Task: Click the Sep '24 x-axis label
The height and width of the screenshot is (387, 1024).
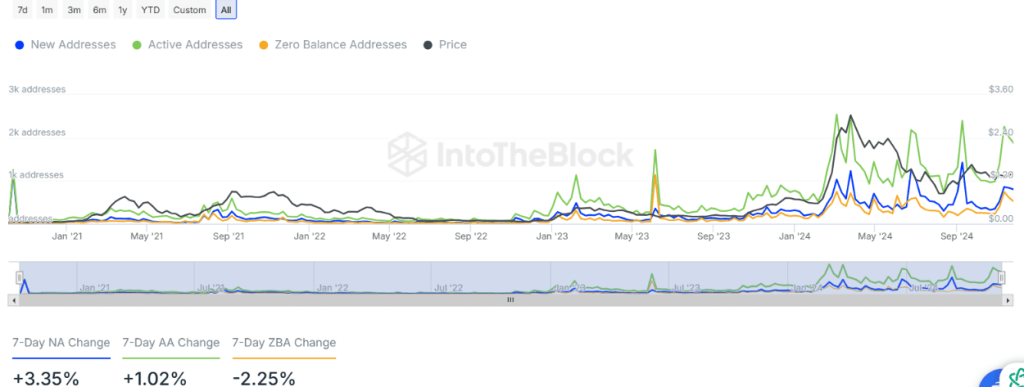Action: pos(957,237)
